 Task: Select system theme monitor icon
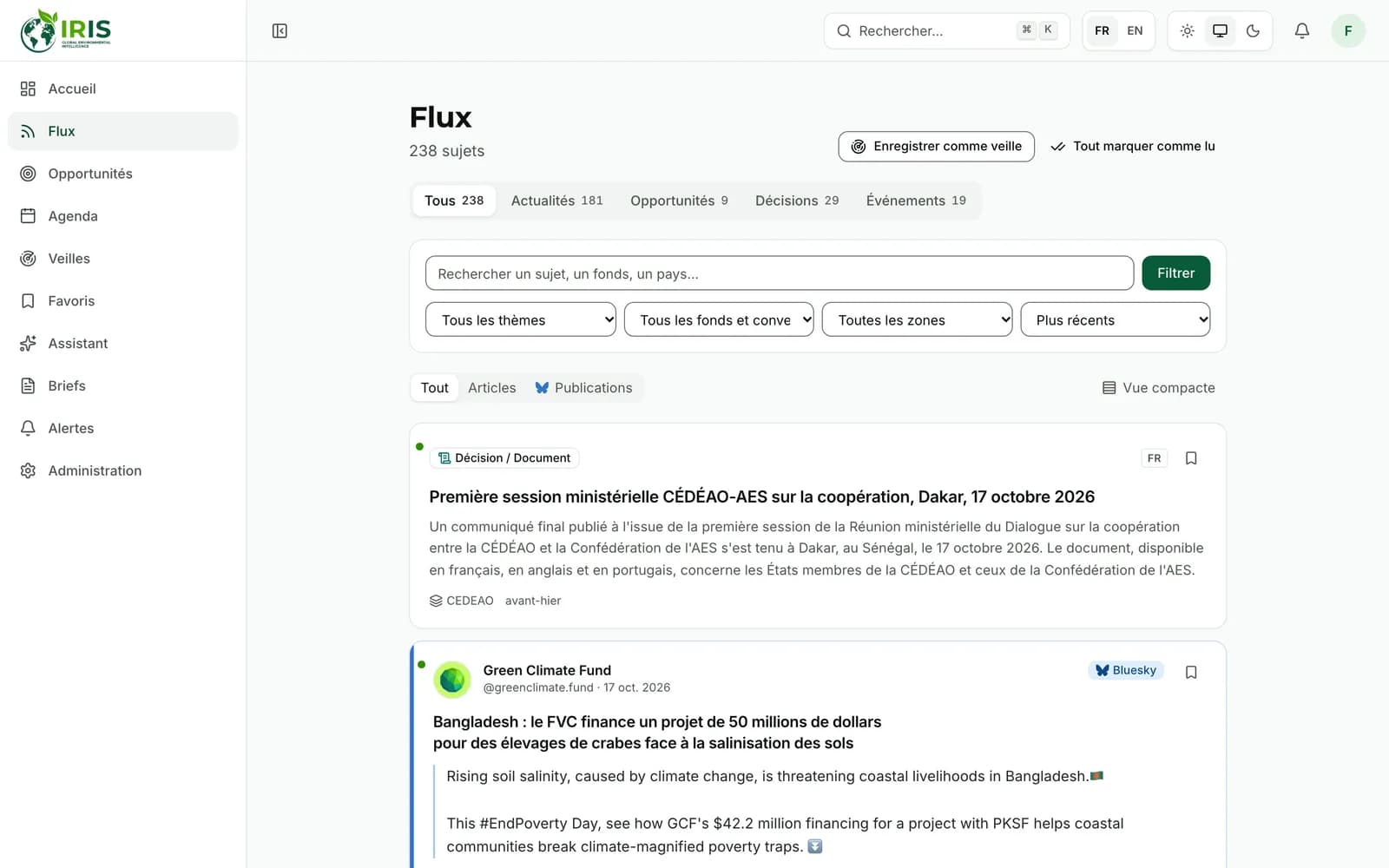[x=1220, y=31]
